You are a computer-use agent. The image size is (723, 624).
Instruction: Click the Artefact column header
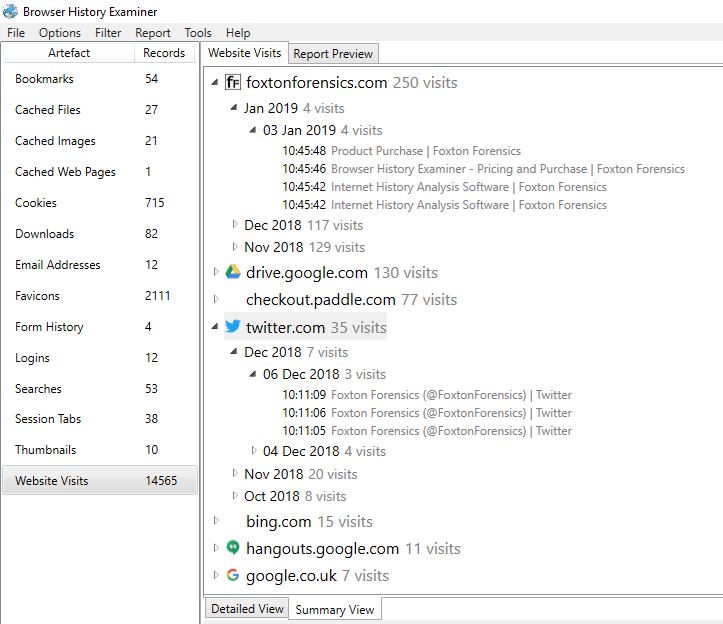69,53
